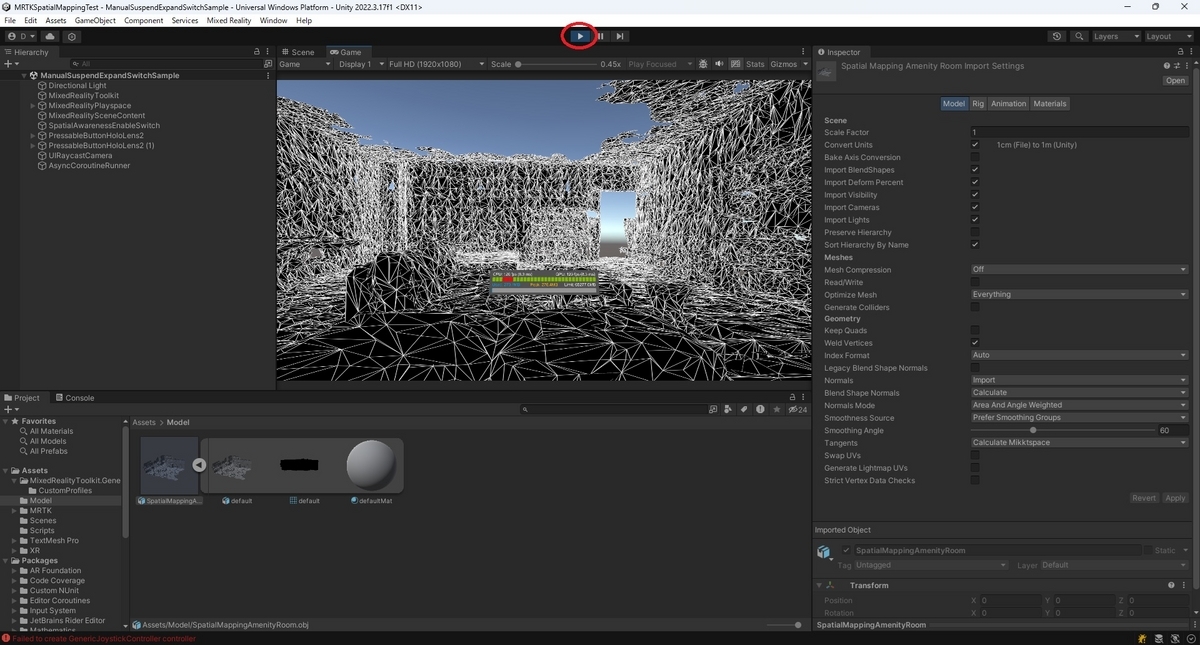Lock the Hierarchy panel
The height and width of the screenshot is (645, 1200).
[256, 52]
